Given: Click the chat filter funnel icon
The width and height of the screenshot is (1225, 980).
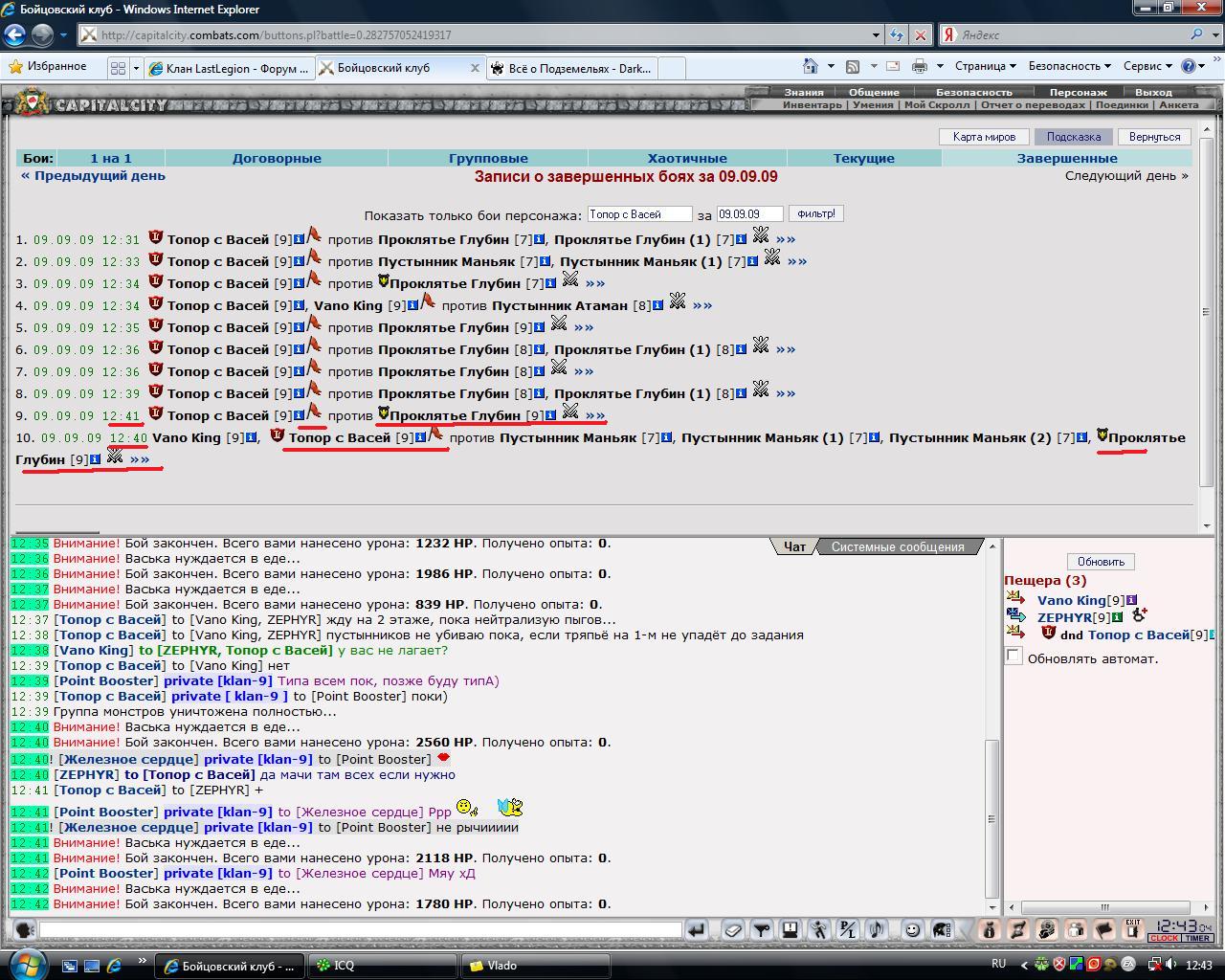Looking at the screenshot, I should [x=762, y=929].
